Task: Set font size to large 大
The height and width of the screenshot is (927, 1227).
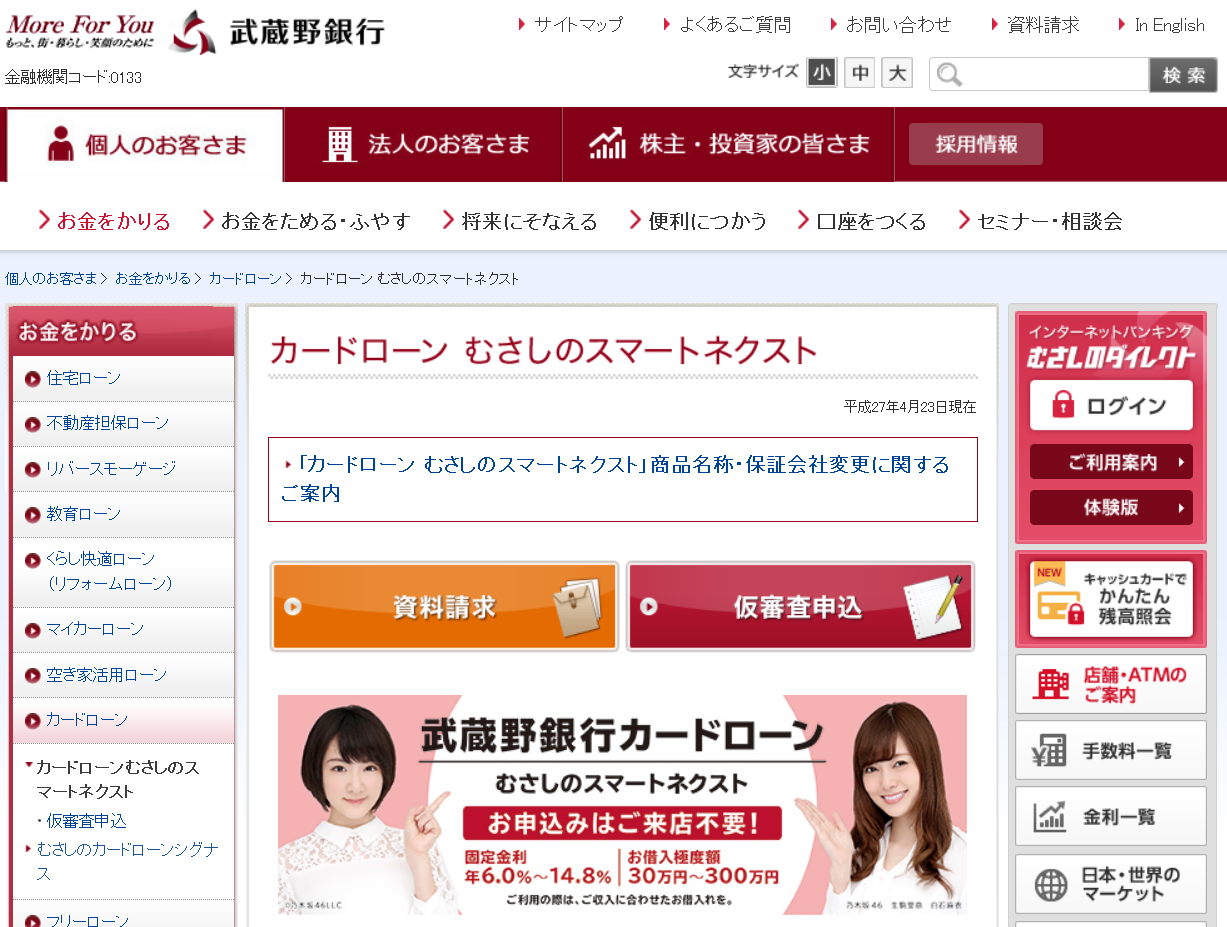Action: click(x=897, y=73)
